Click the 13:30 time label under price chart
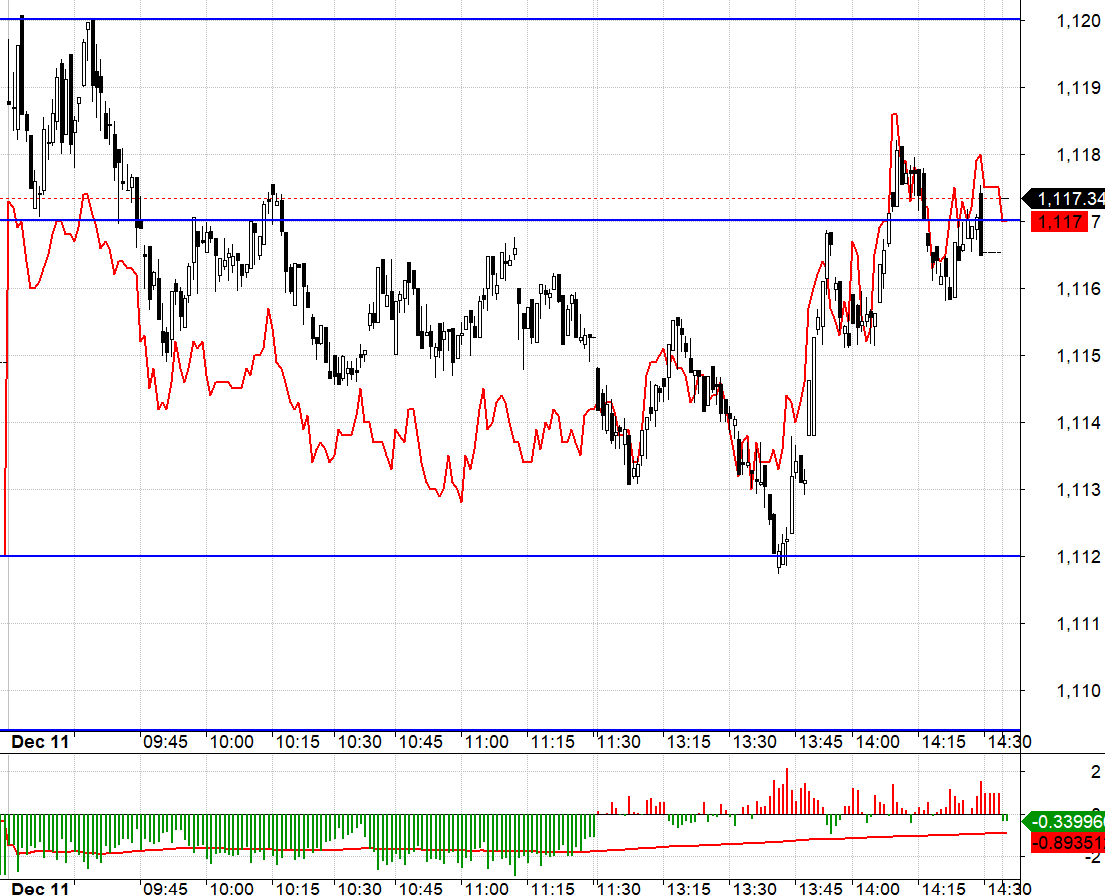 click(x=755, y=741)
